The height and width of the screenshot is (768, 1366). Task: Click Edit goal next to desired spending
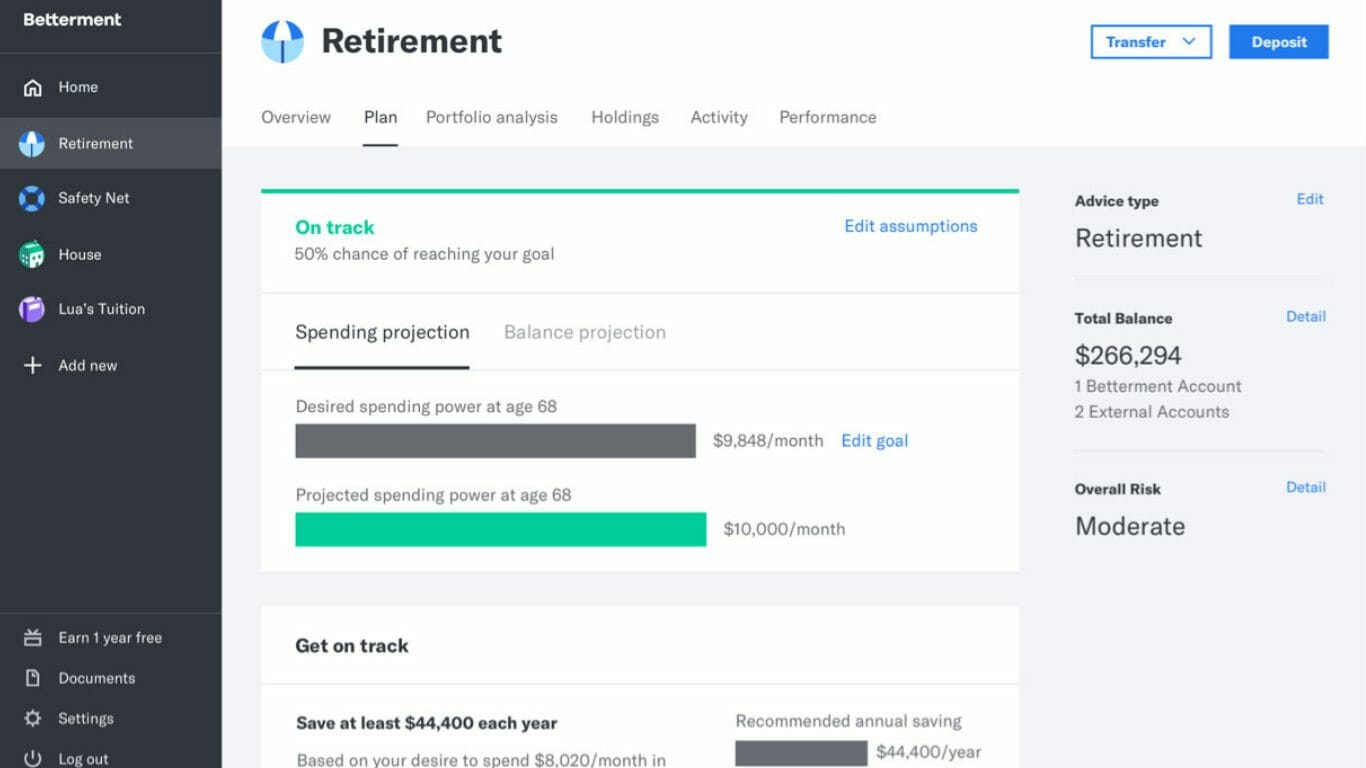pyautogui.click(x=874, y=440)
